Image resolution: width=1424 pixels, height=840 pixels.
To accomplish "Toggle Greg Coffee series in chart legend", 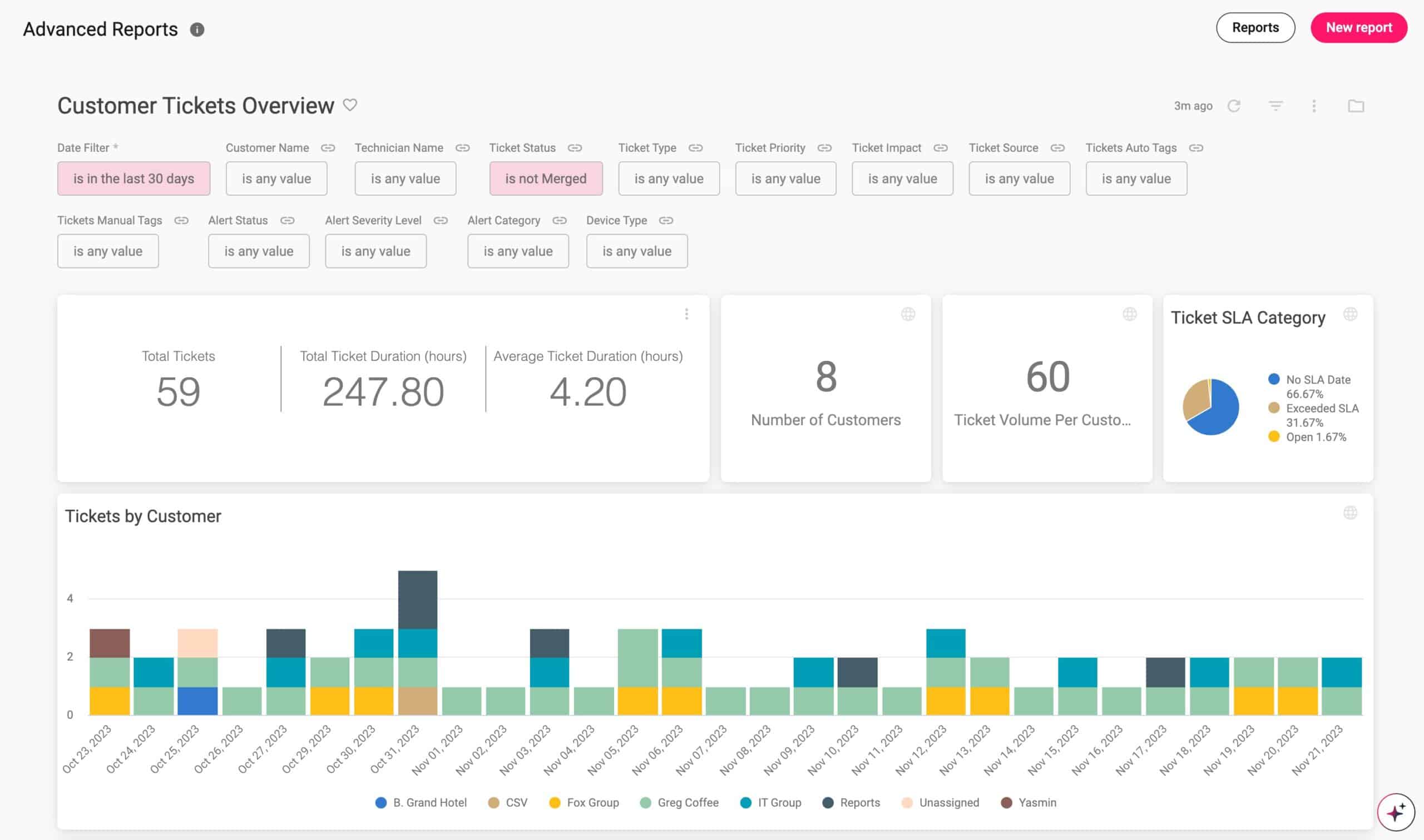I will click(679, 802).
